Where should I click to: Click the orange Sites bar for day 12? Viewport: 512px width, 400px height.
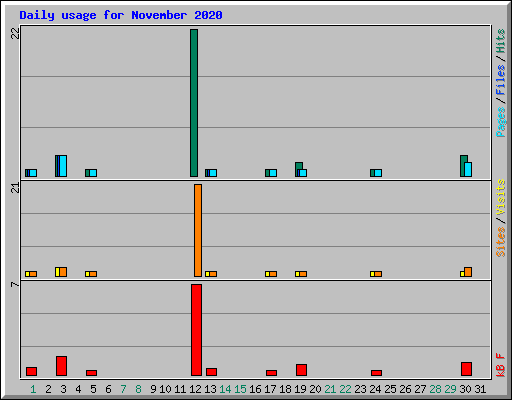coord(198,230)
